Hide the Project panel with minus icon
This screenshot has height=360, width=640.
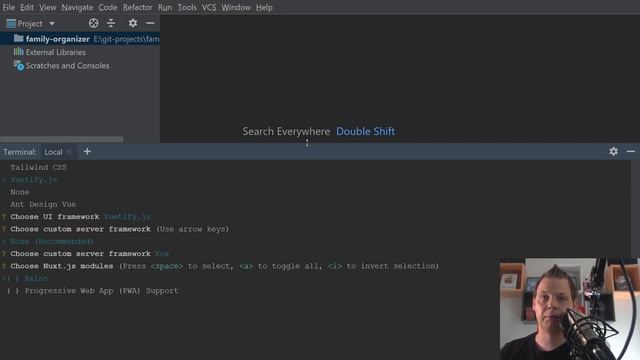coord(150,23)
